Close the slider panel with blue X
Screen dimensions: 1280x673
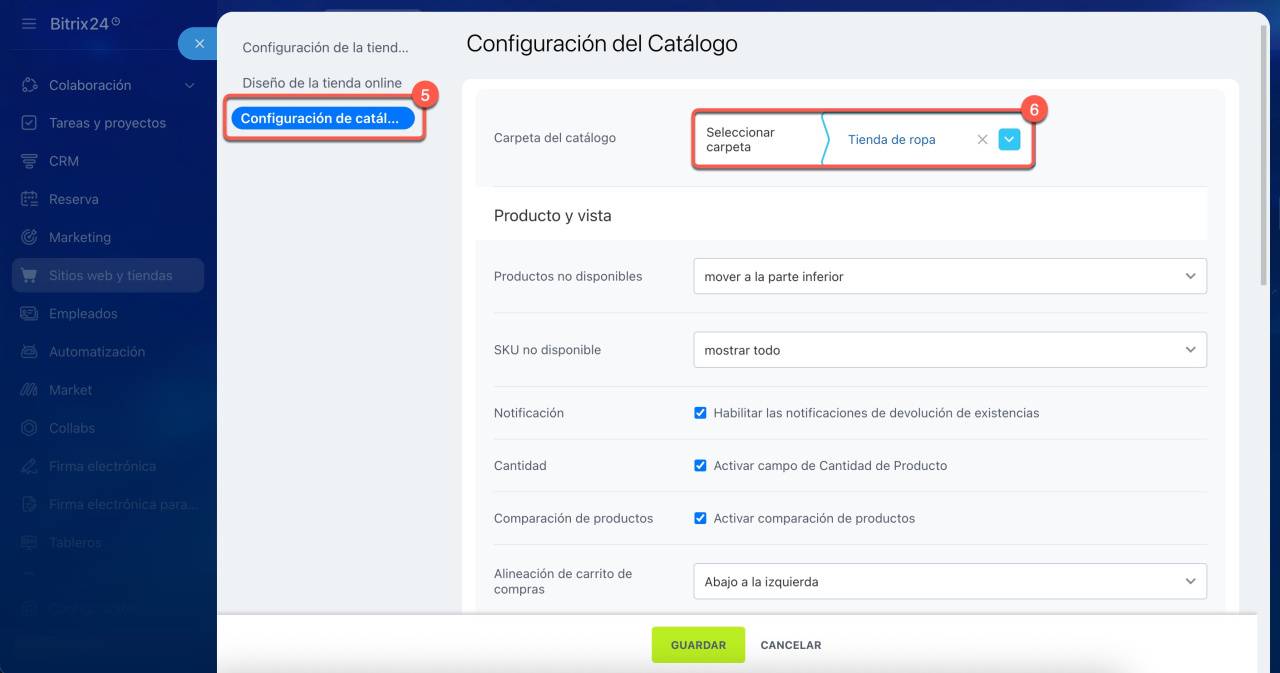[x=199, y=44]
